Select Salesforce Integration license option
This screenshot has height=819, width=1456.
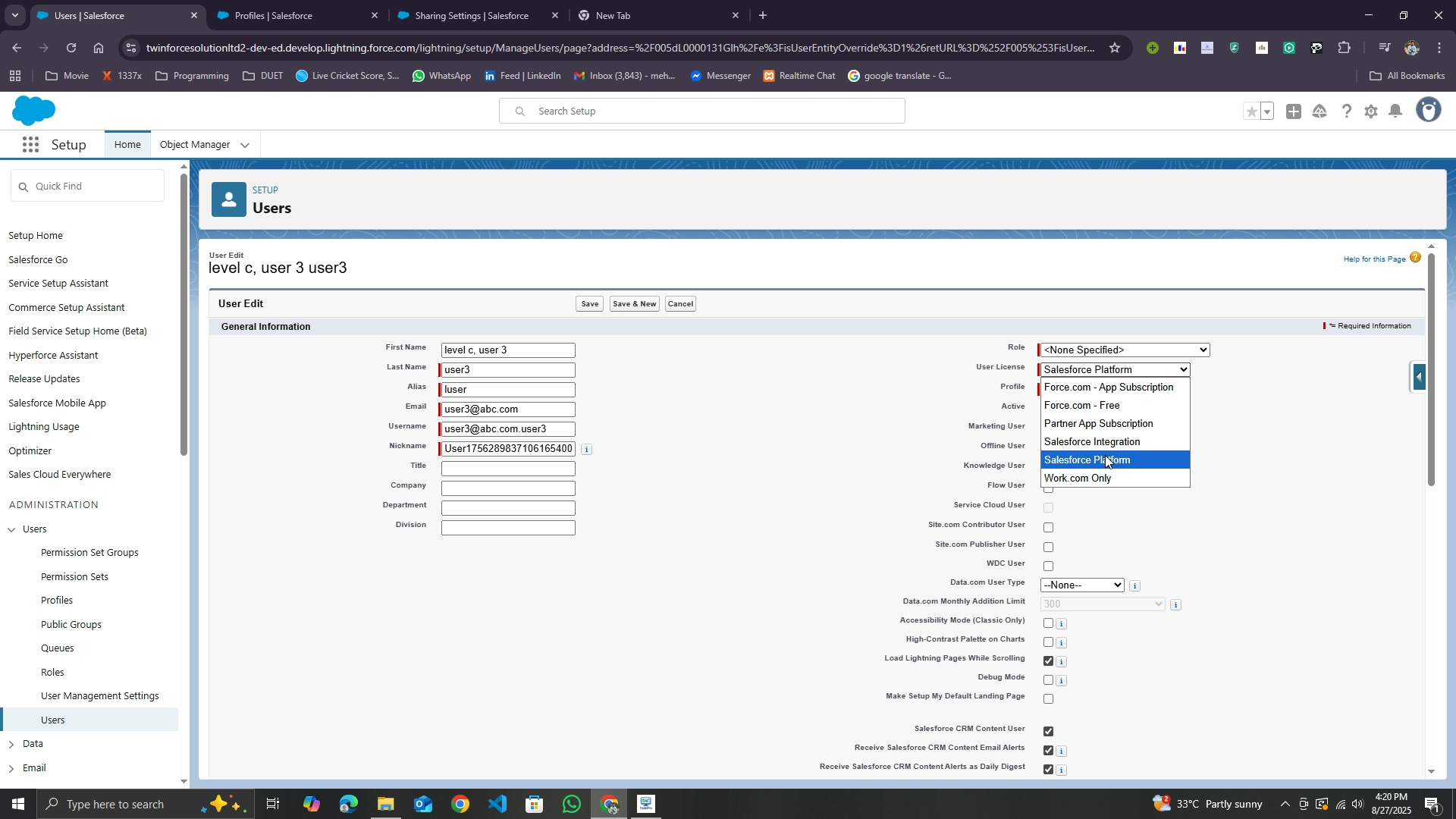pos(1091,442)
